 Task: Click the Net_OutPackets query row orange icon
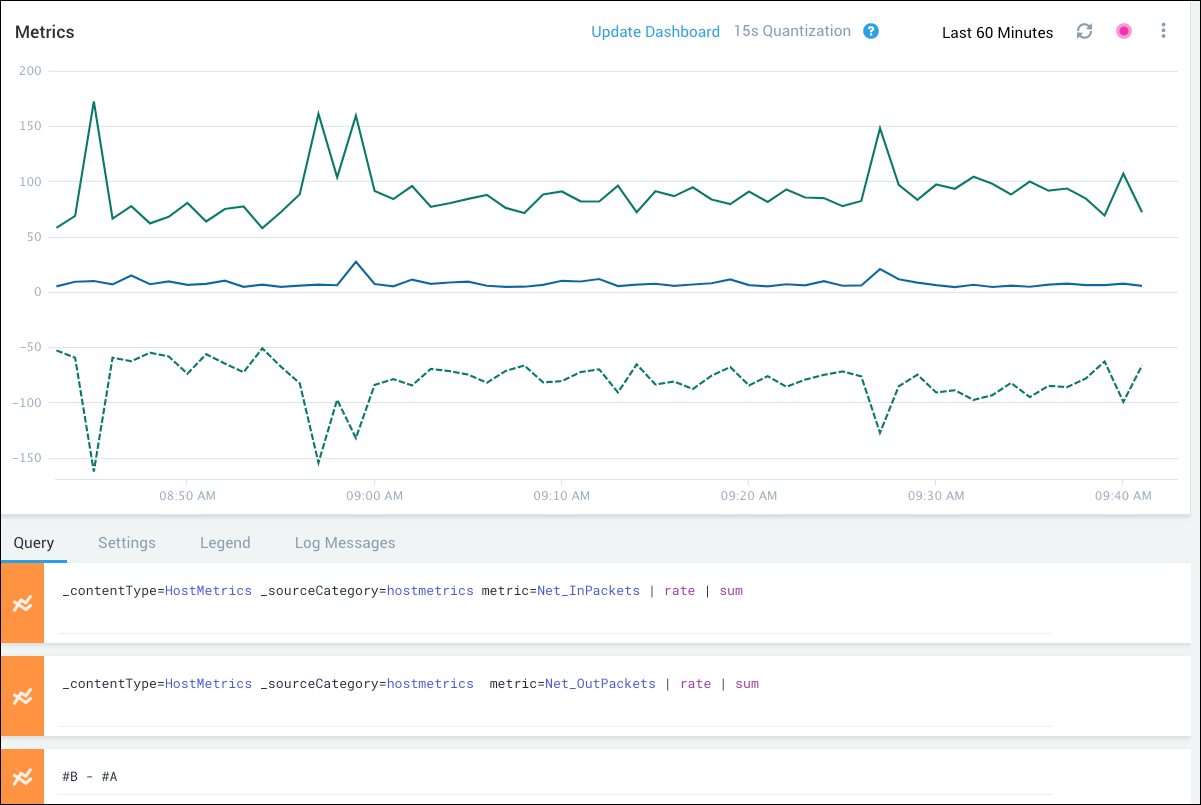click(x=22, y=696)
